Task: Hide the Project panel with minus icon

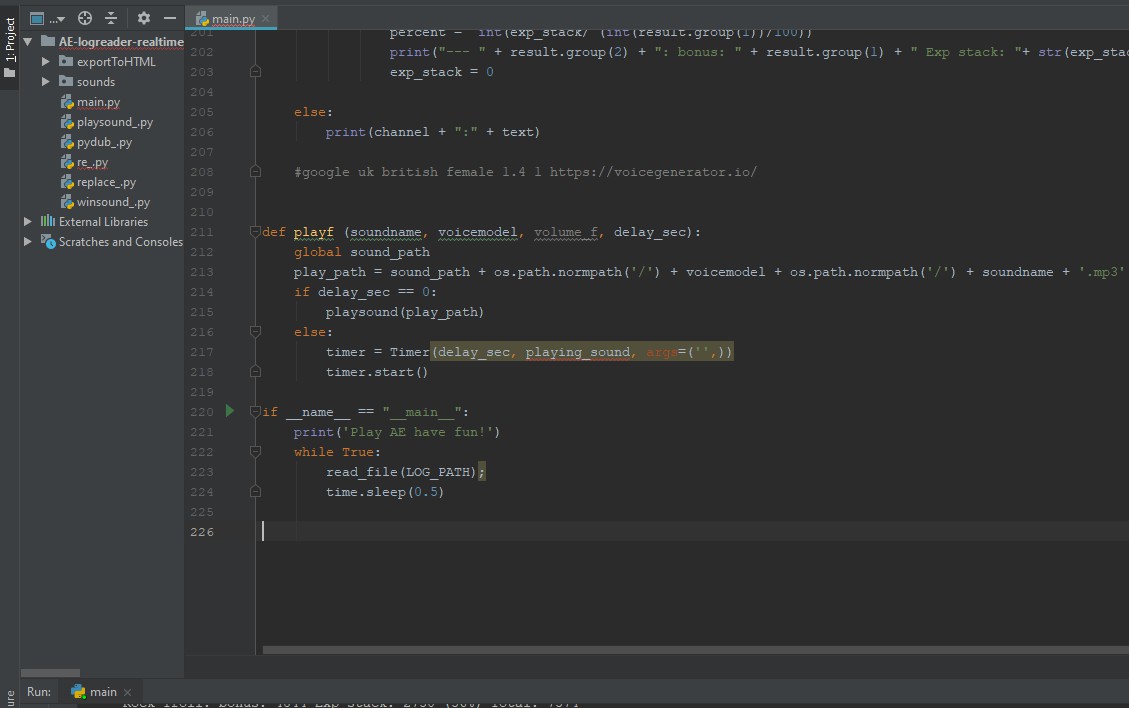Action: tap(170, 18)
